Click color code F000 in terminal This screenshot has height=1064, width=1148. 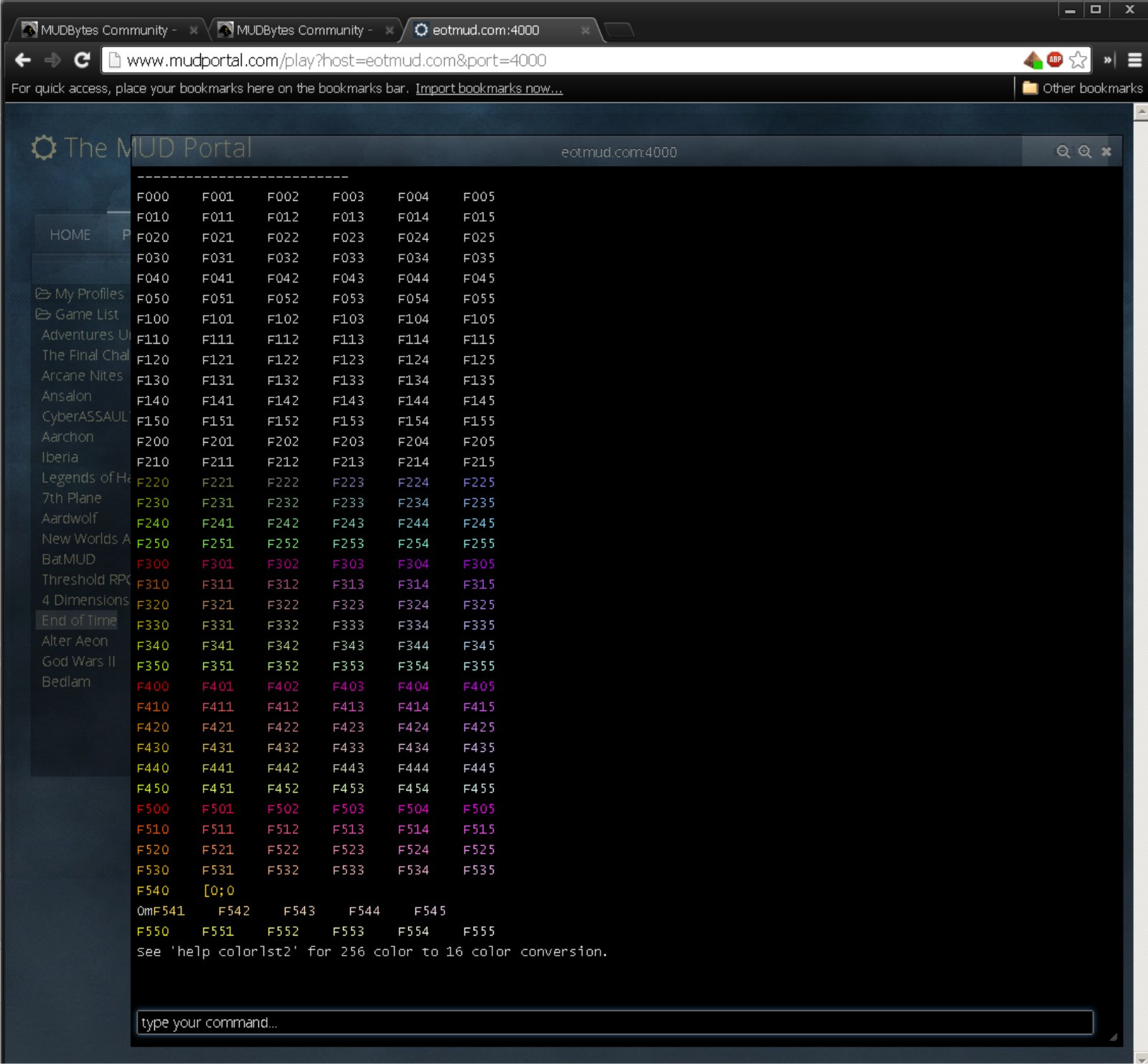[x=153, y=197]
